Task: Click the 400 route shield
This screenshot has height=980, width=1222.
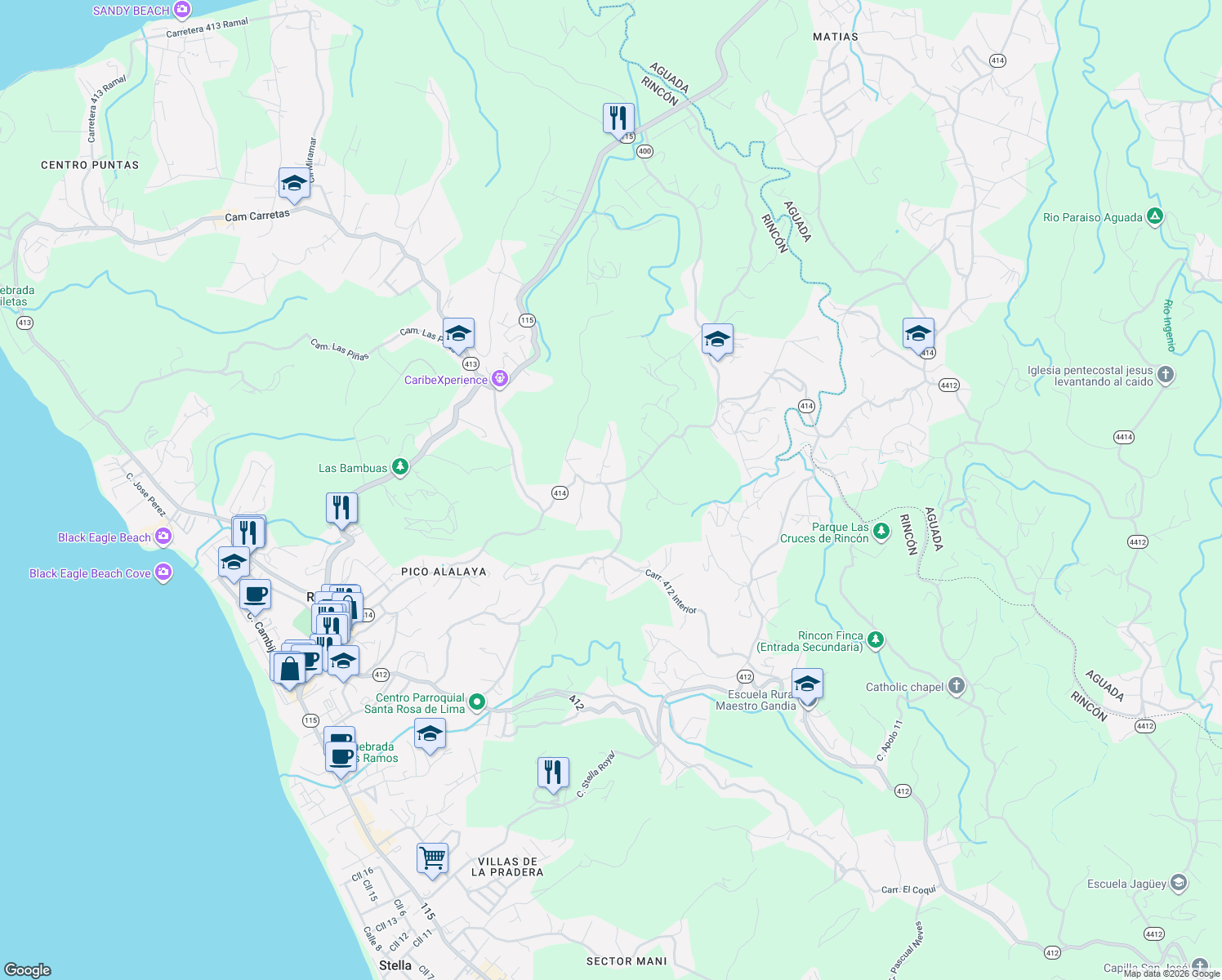Action: (x=645, y=151)
